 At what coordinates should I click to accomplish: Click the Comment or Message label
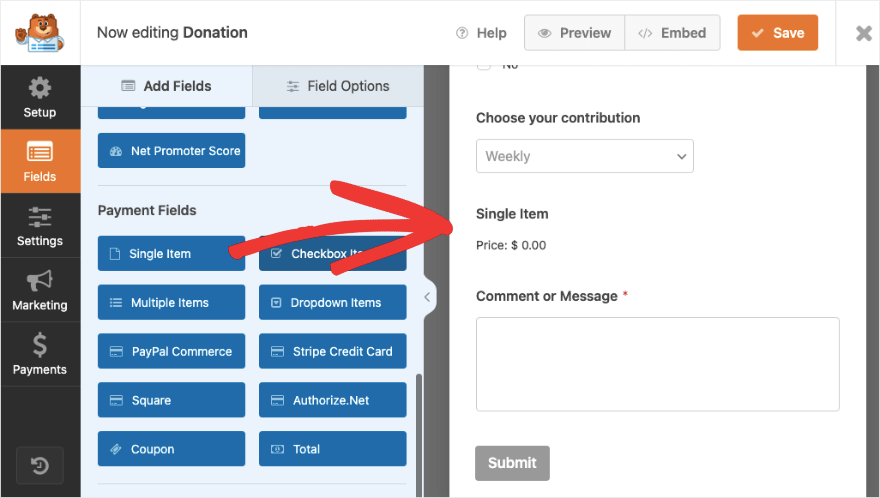(x=547, y=296)
